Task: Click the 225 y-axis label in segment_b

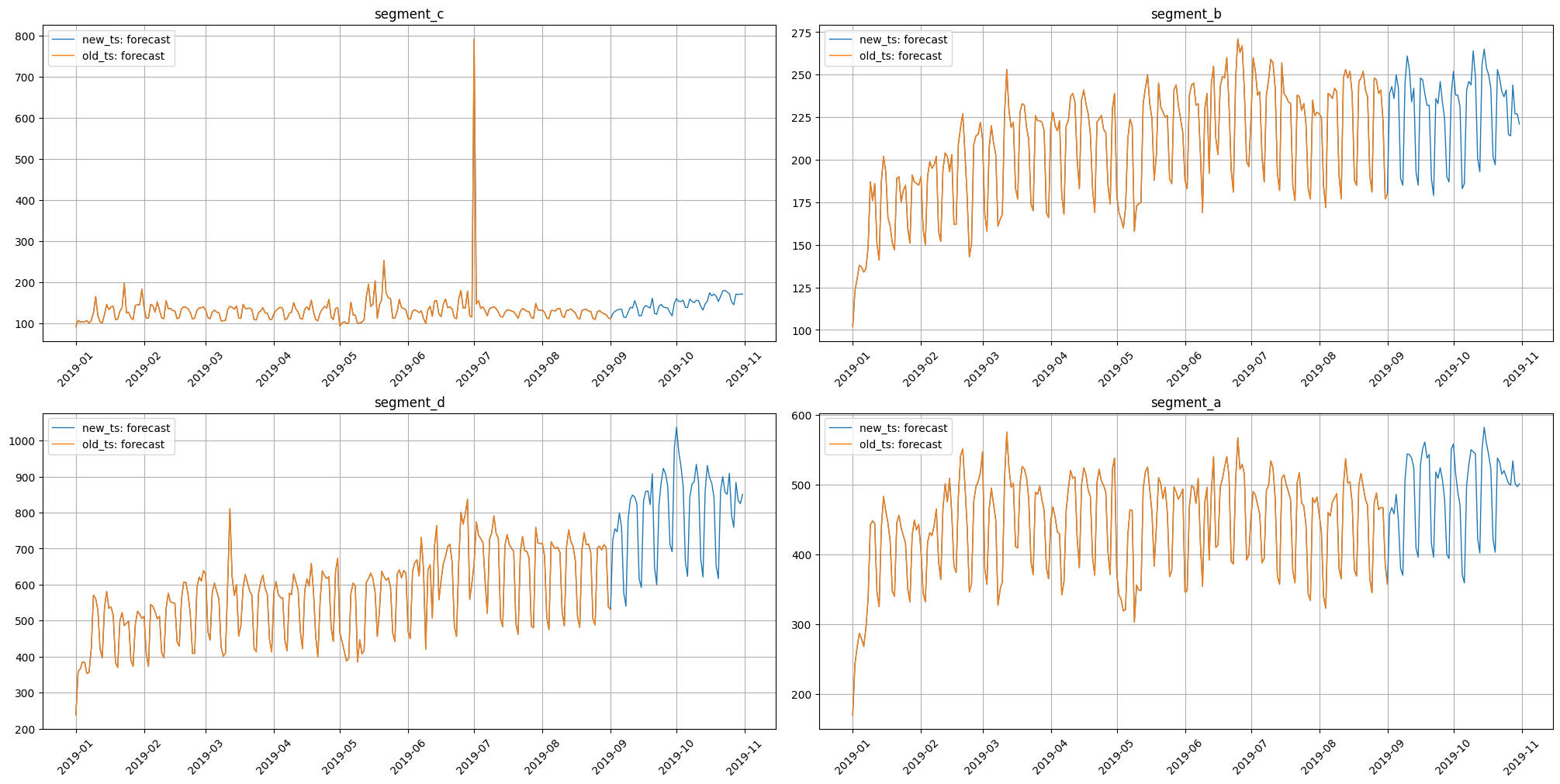Action: (x=801, y=118)
